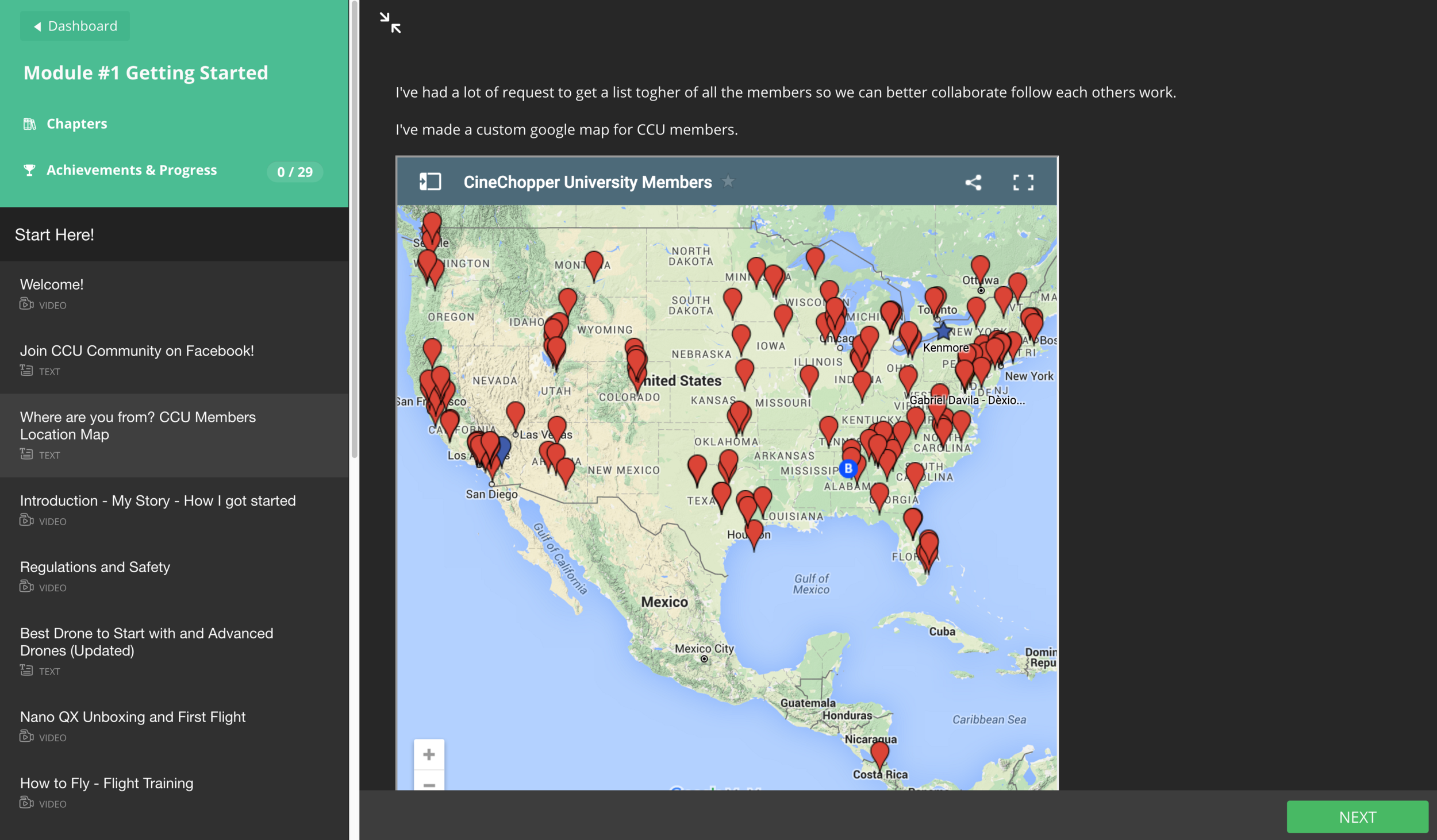The height and width of the screenshot is (840, 1437).
Task: Click the red pin north of Nevada label
Action: coord(432,352)
